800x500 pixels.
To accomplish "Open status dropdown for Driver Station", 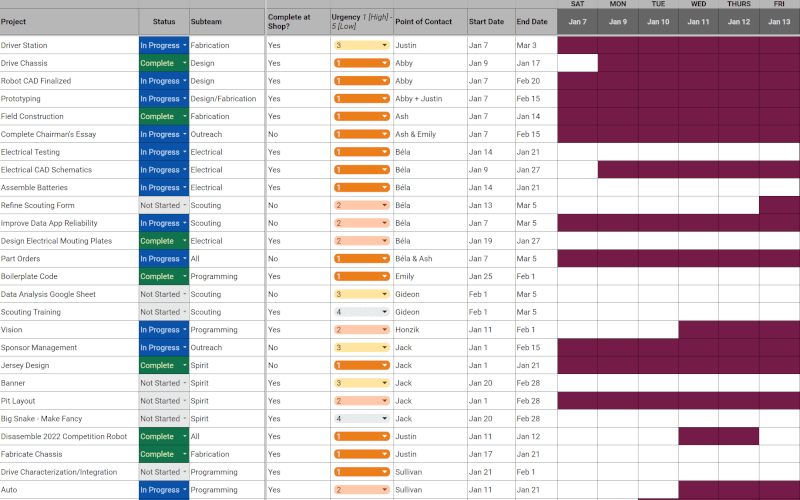I will tap(164, 45).
